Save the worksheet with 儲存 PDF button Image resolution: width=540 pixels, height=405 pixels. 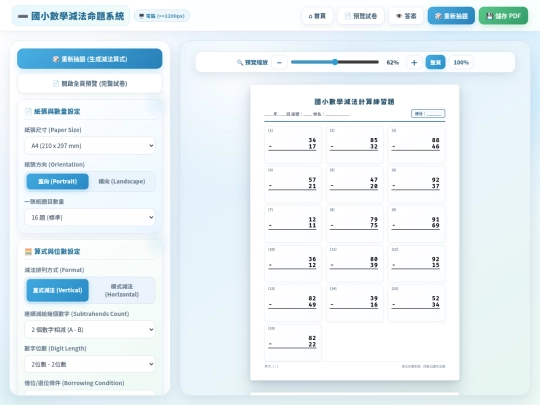pyautogui.click(x=503, y=16)
